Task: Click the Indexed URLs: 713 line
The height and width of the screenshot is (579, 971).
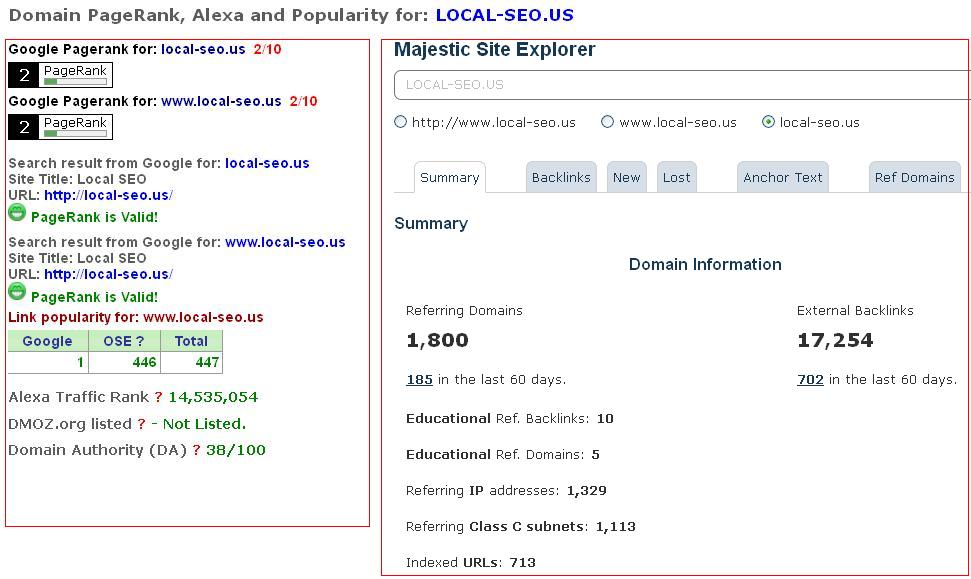Action: 471,562
